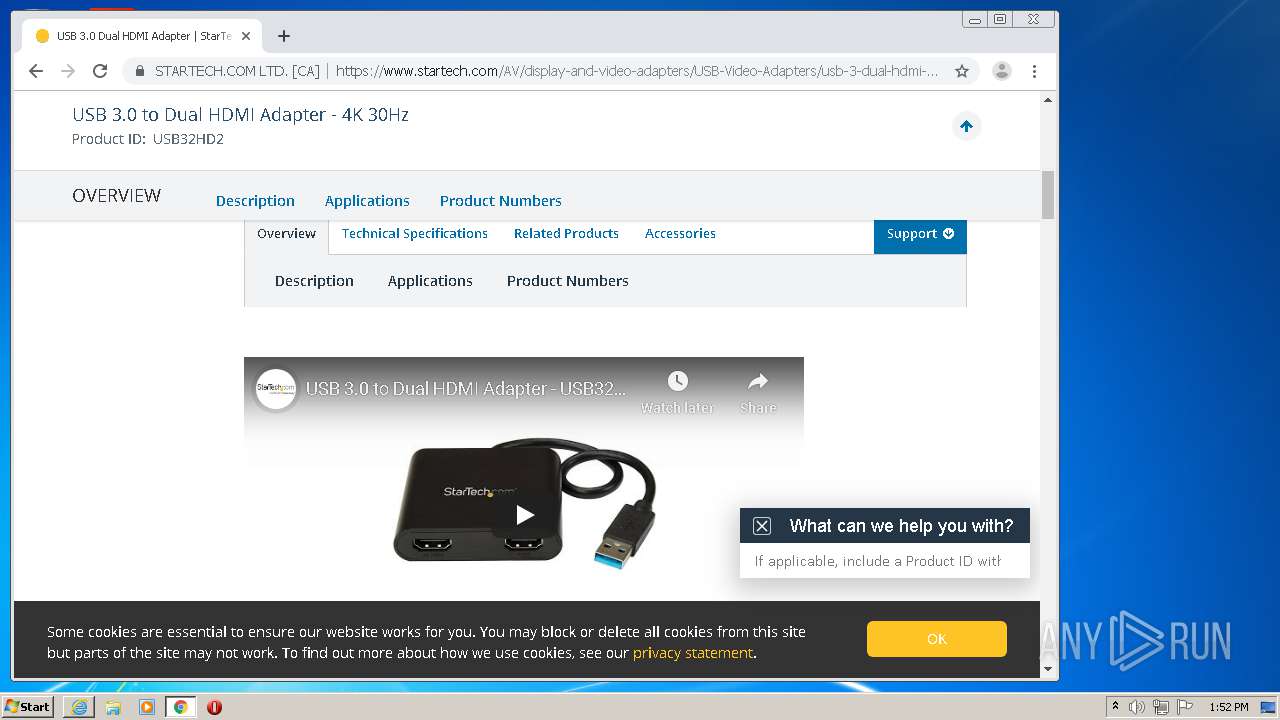Click the scroll-to-top arrow button
Image resolution: width=1280 pixels, height=720 pixels.
click(966, 126)
